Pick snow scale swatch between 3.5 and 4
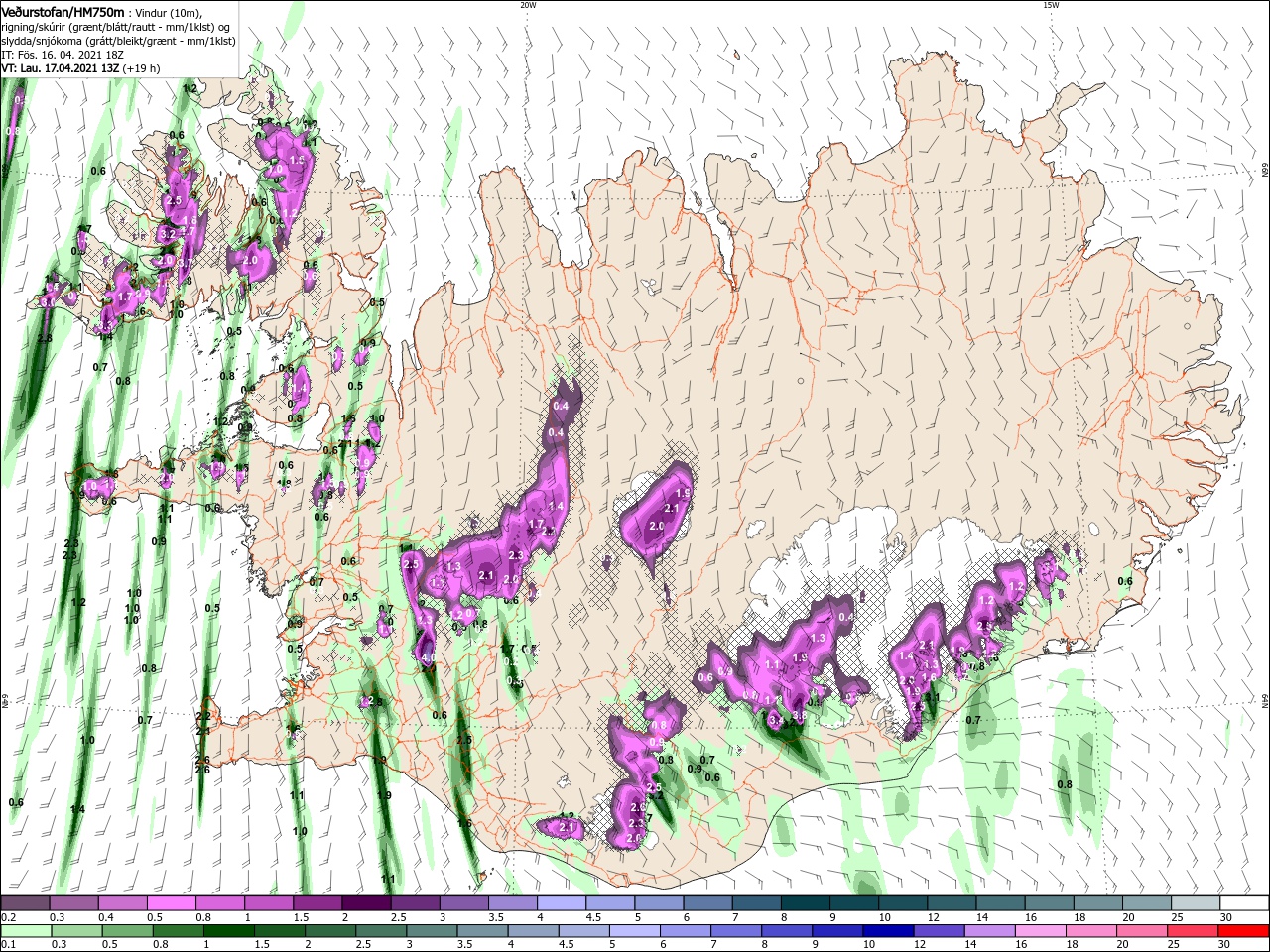1270x952 pixels. [512, 903]
